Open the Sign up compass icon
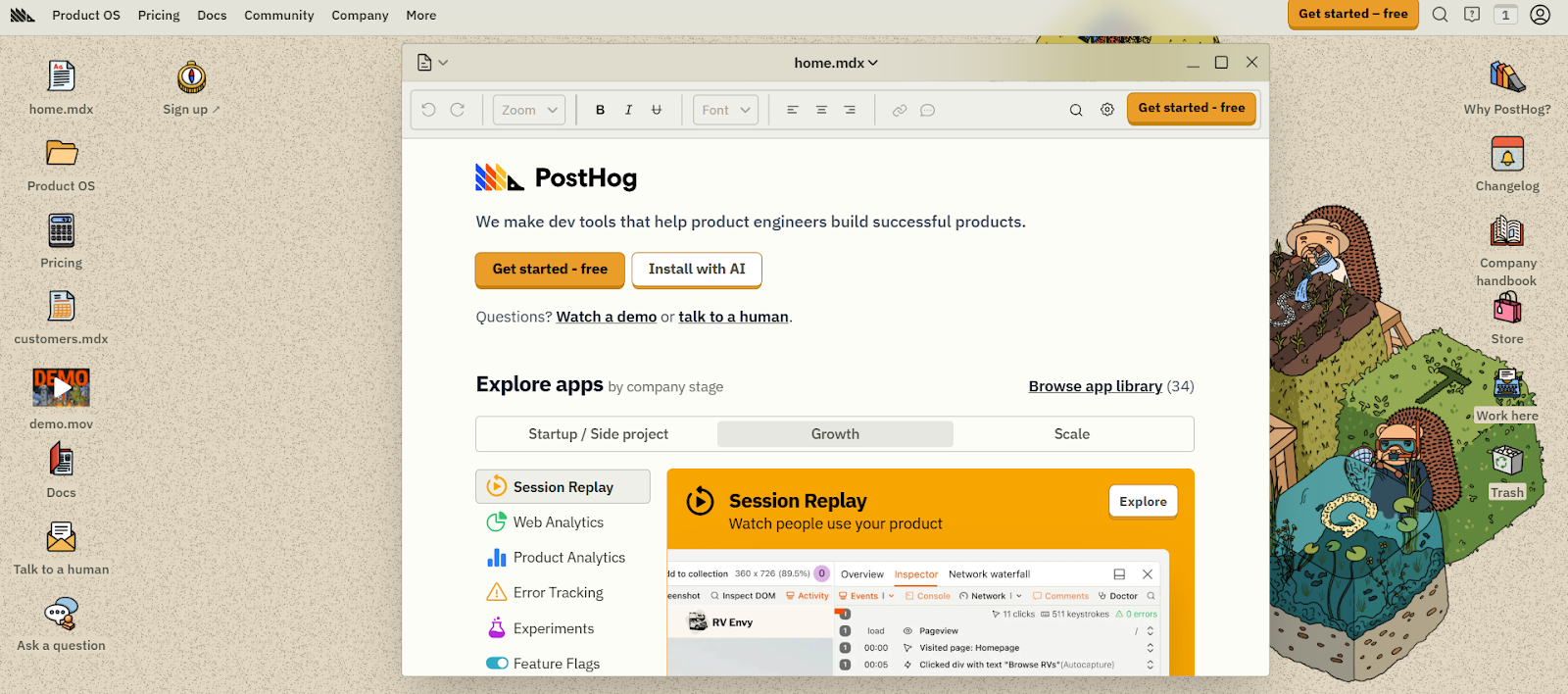Image resolution: width=1568 pixels, height=694 pixels. point(191,77)
